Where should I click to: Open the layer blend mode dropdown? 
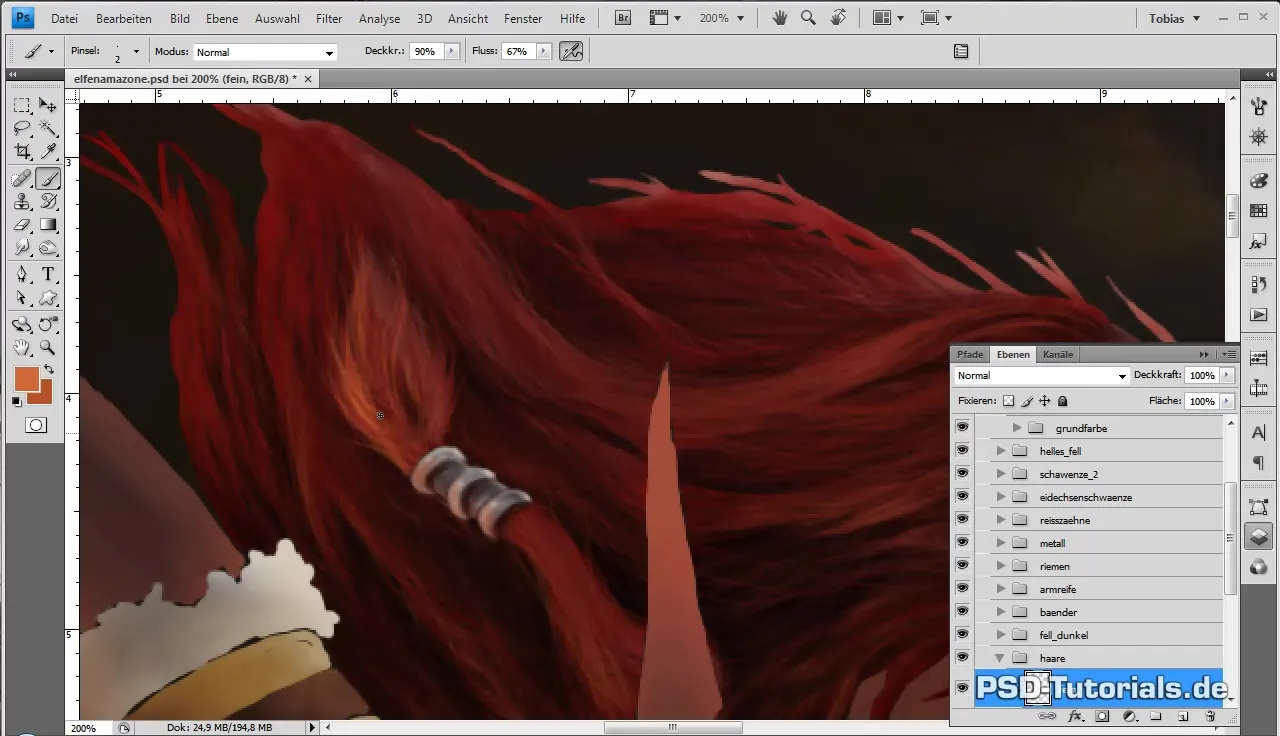1041,376
